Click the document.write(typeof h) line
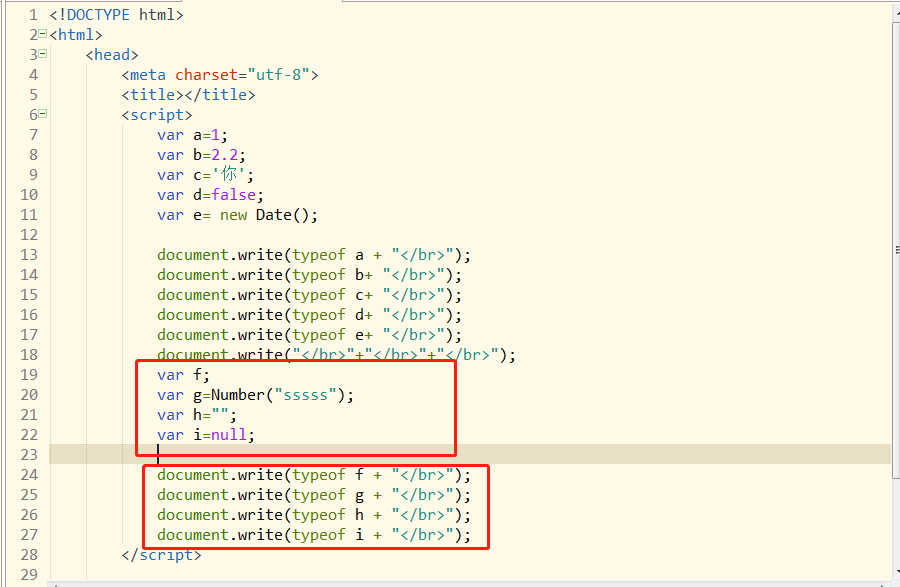Screen dimensions: 900x587 point(314,515)
